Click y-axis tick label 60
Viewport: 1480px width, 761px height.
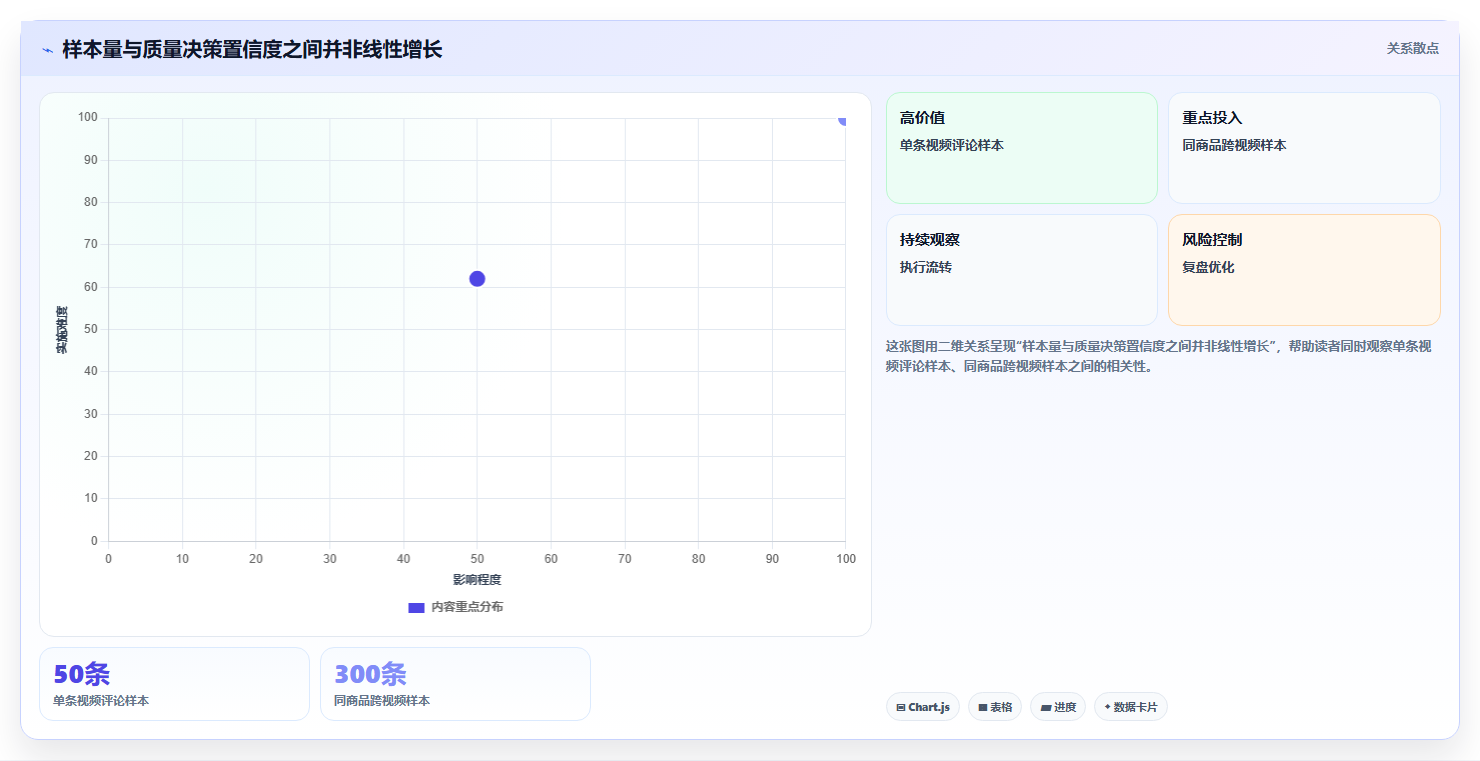click(91, 287)
